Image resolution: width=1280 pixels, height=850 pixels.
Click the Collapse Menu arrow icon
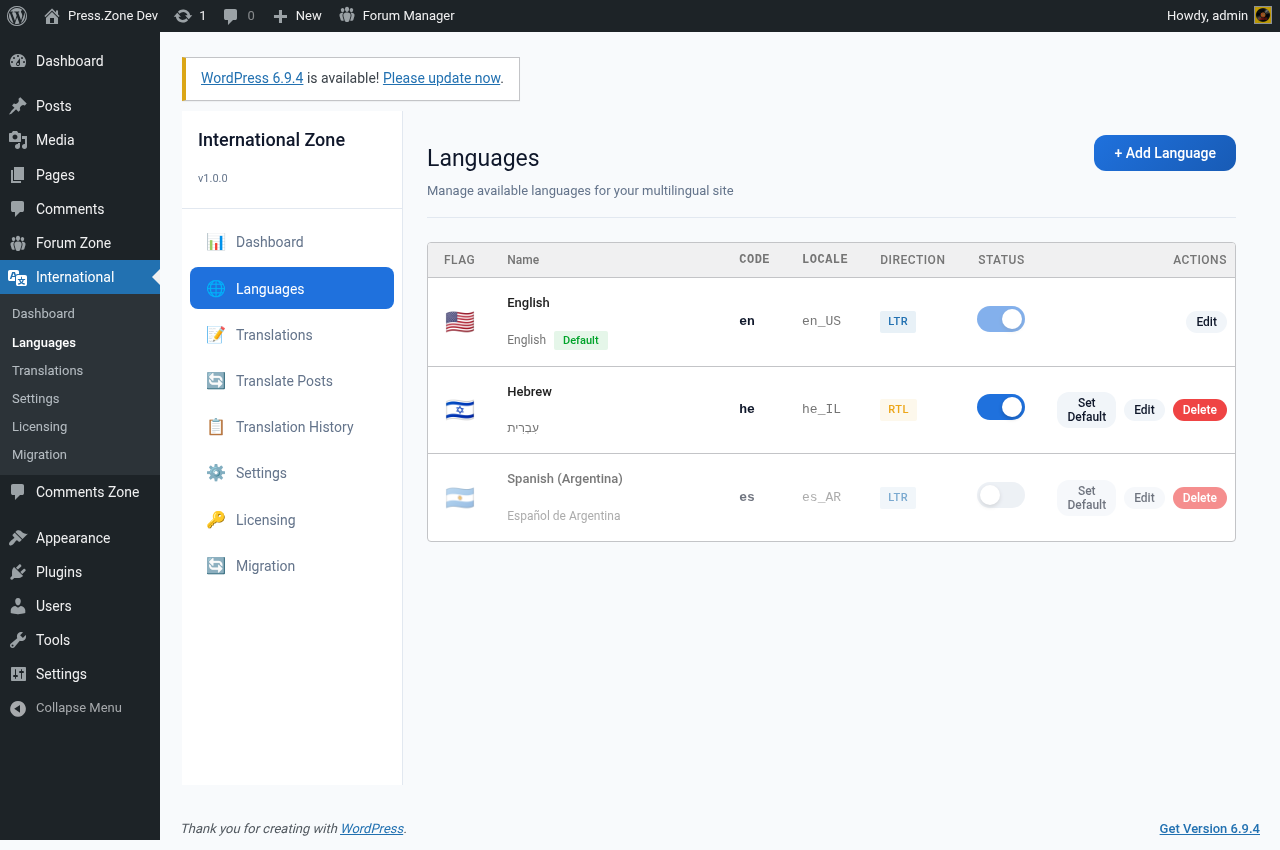coord(18,708)
